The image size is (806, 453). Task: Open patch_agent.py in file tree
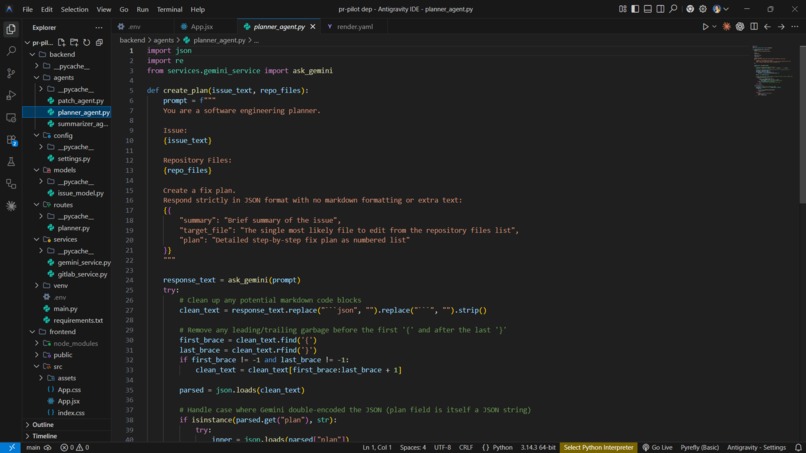[80, 101]
